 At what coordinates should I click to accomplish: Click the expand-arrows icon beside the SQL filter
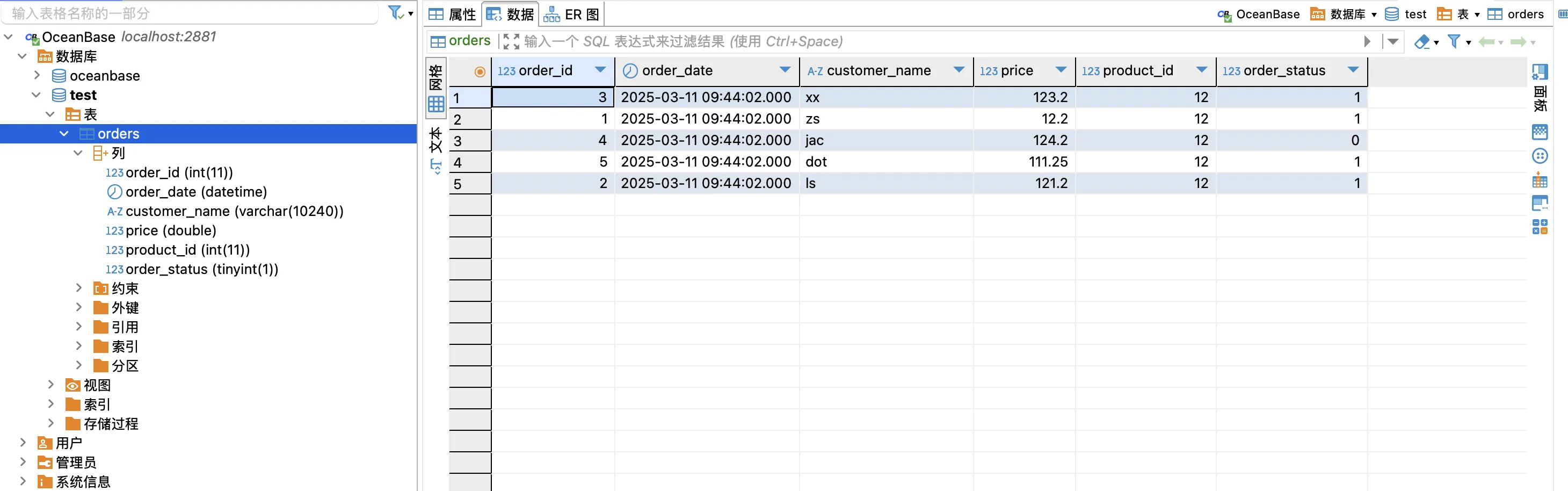[511, 41]
